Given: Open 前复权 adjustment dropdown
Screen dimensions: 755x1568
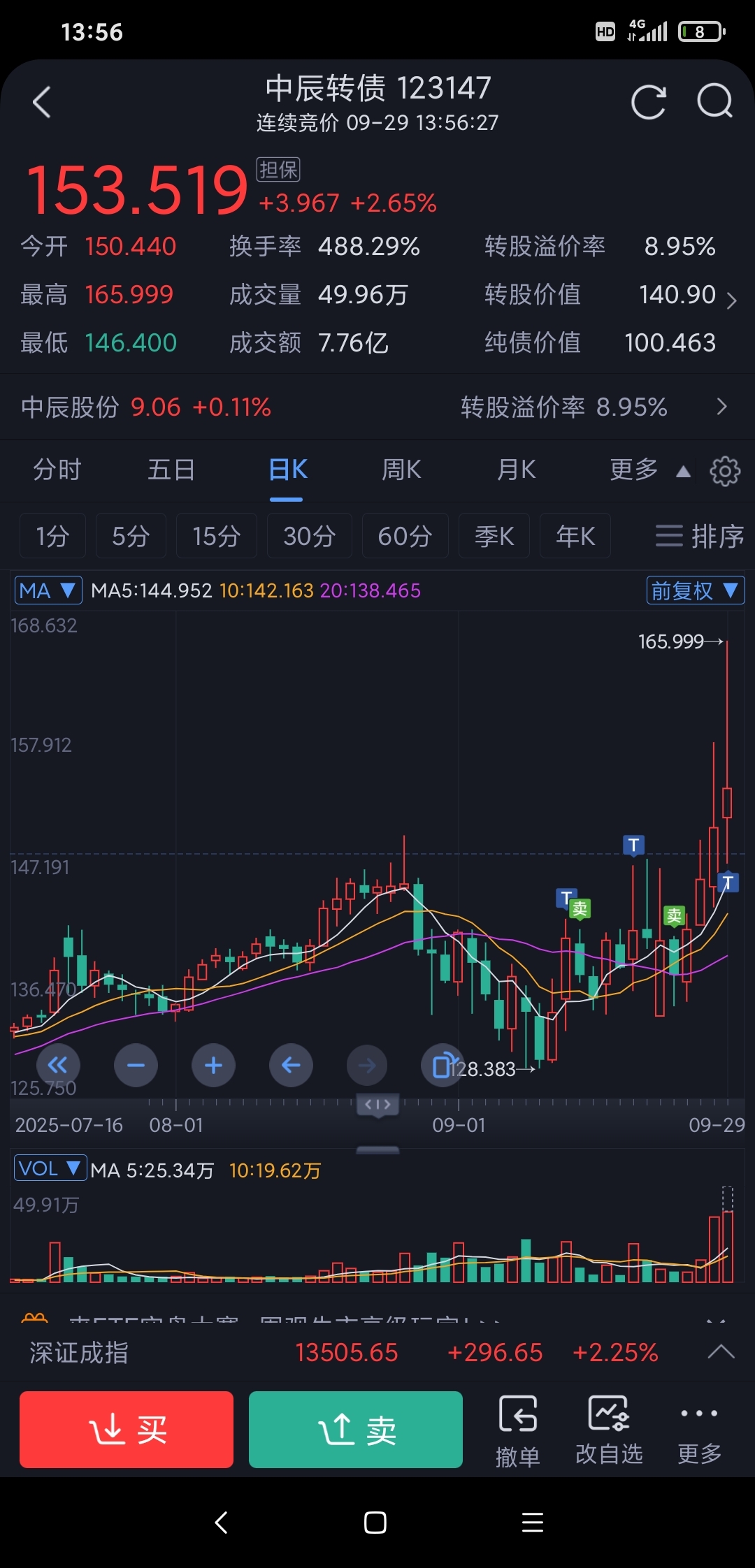Looking at the screenshot, I should (x=695, y=590).
